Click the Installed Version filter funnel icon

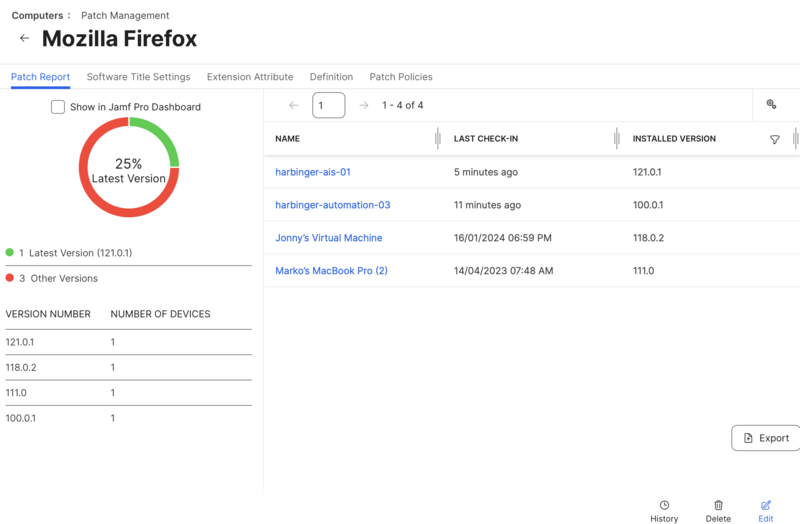click(774, 139)
